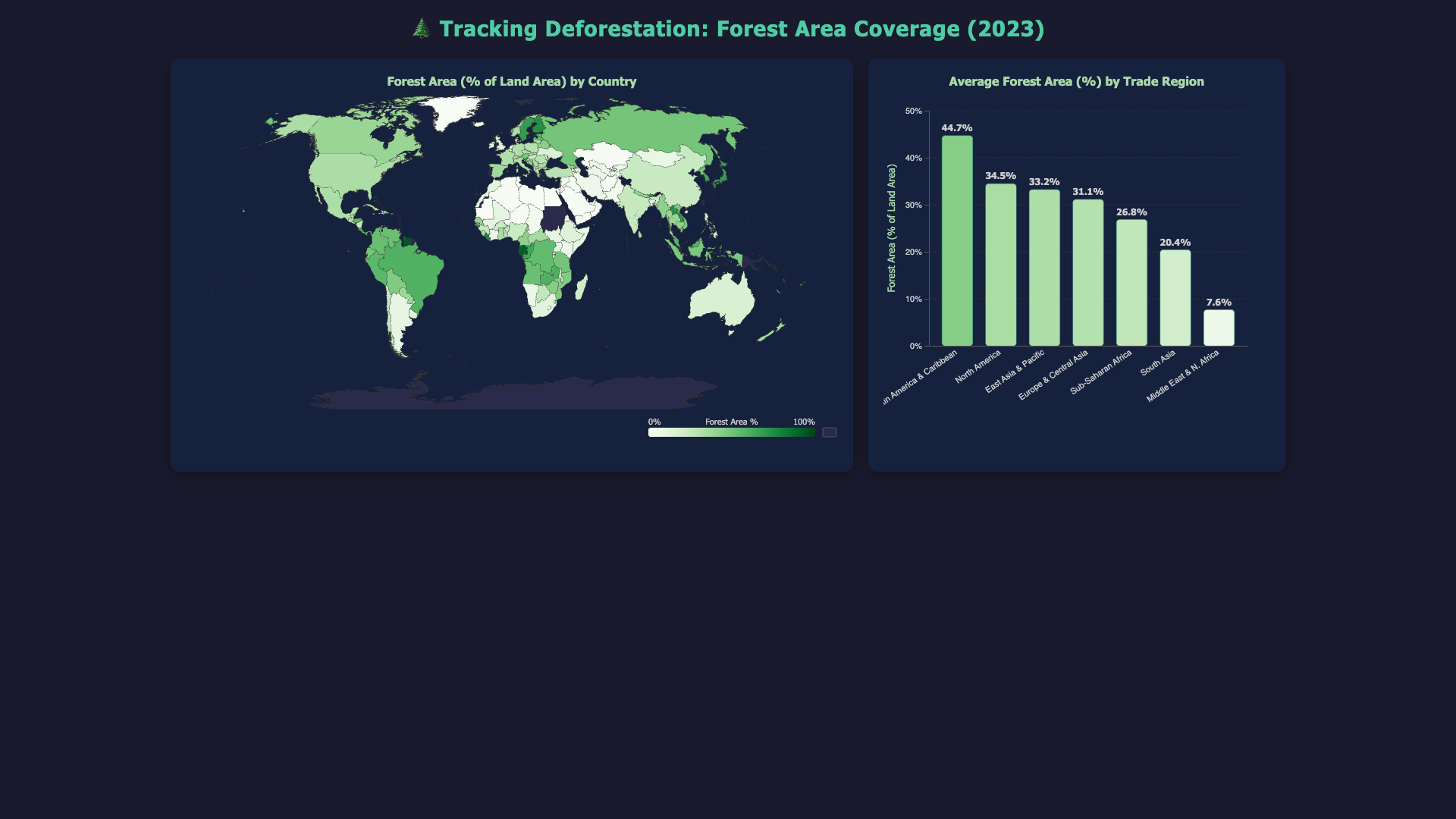Select the North America bar
This screenshot has width=1456, height=819.
tap(1000, 265)
